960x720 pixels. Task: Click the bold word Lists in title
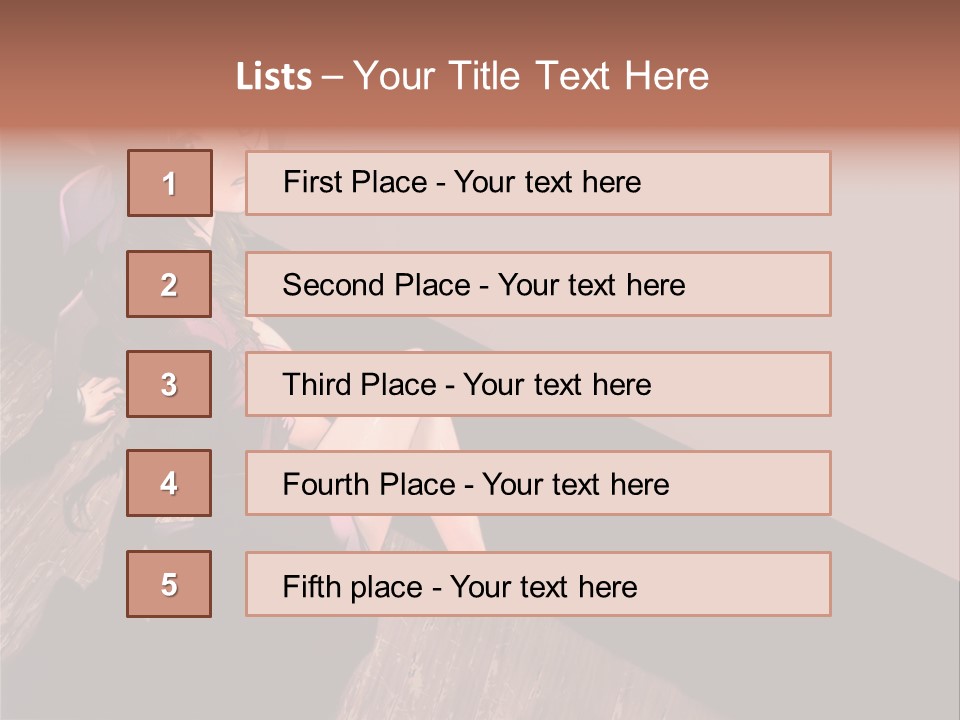click(x=274, y=77)
